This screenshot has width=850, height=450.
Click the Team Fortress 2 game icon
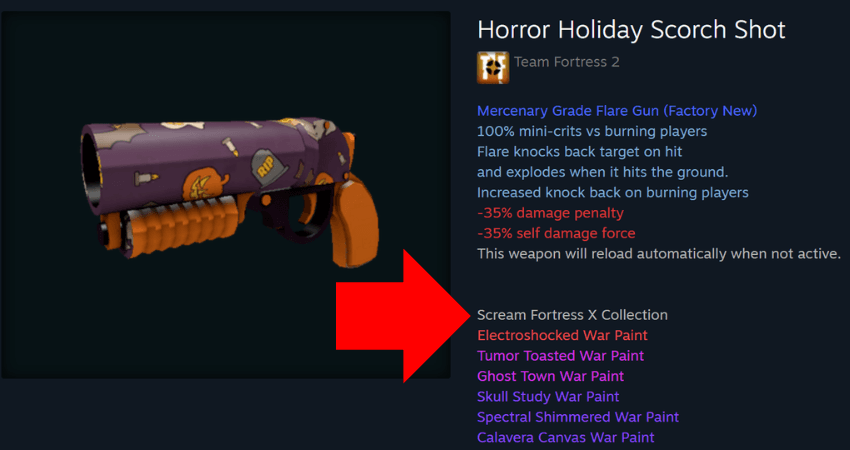pos(493,68)
